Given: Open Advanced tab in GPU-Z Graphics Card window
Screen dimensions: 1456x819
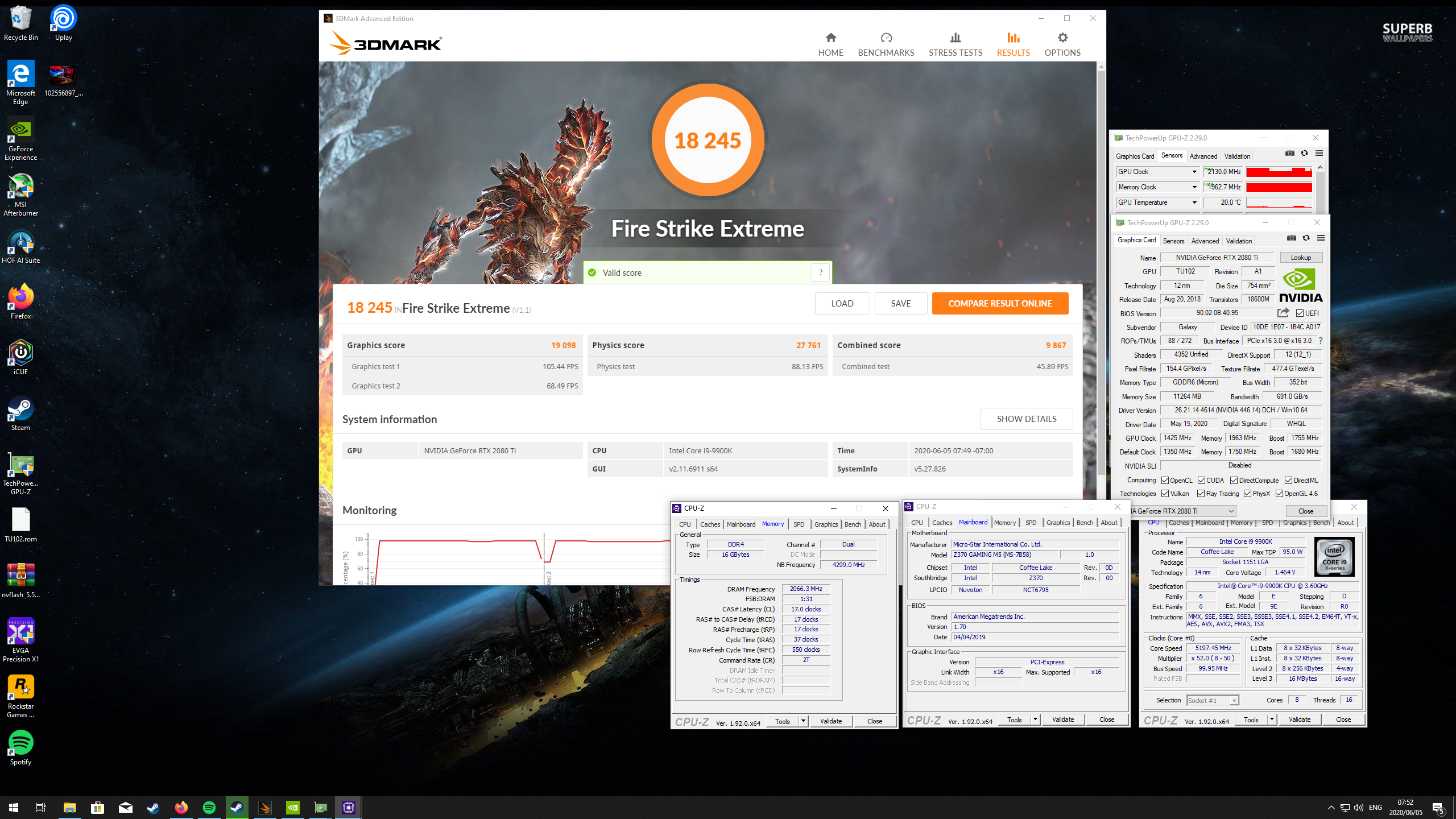Looking at the screenshot, I should coord(1205,241).
